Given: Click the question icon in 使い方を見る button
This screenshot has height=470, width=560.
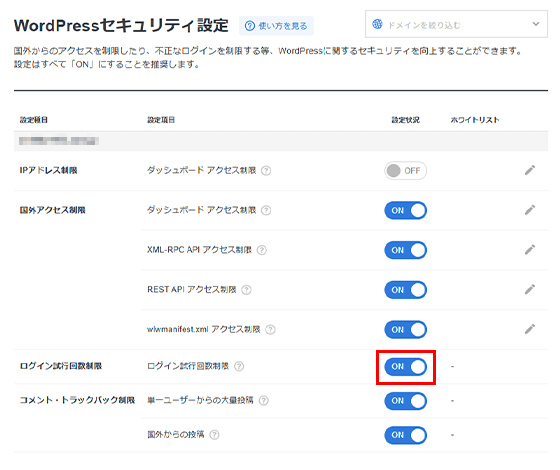Looking at the screenshot, I should coord(250,26).
